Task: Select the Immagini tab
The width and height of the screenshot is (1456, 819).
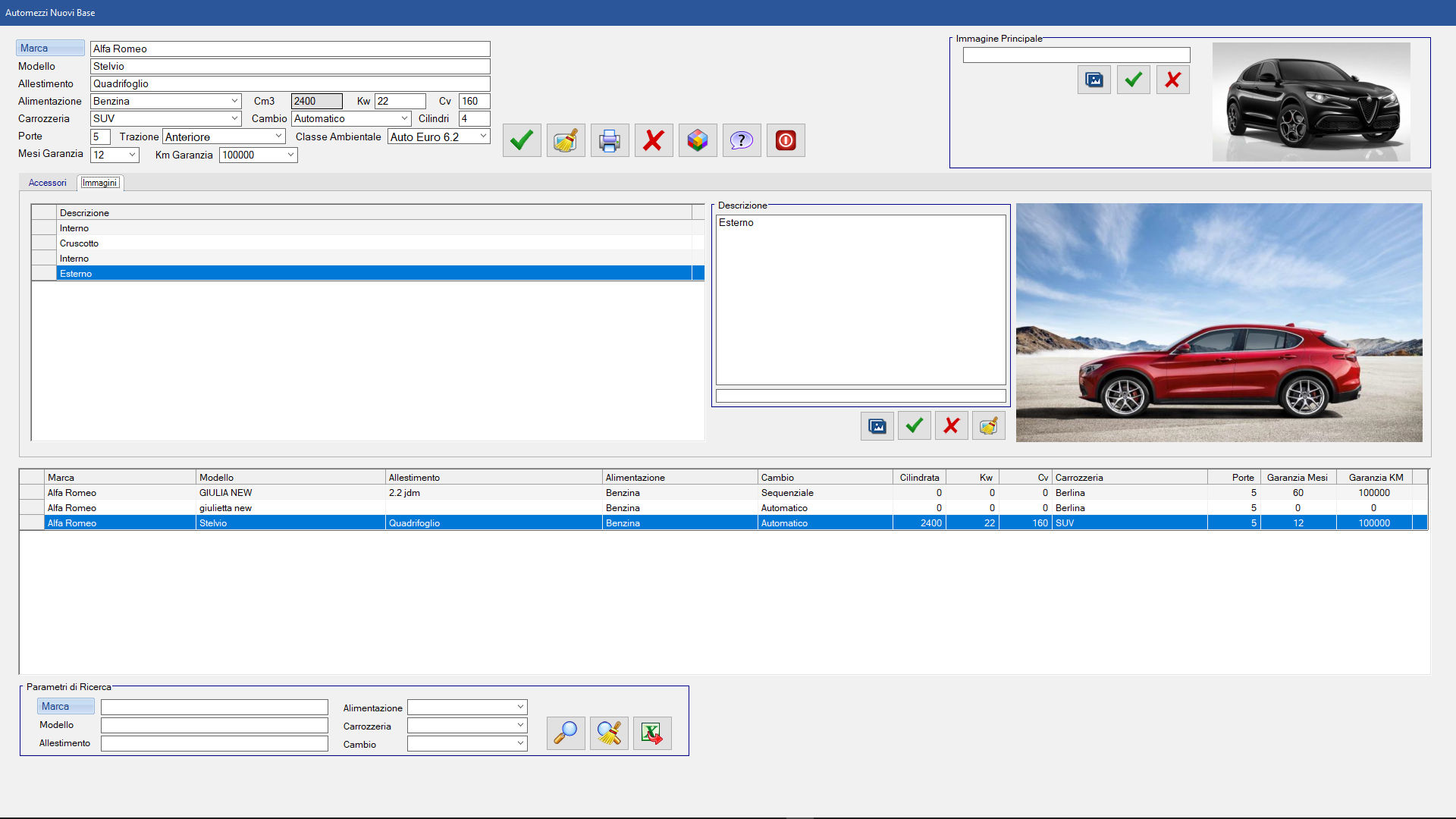Action: tap(99, 183)
